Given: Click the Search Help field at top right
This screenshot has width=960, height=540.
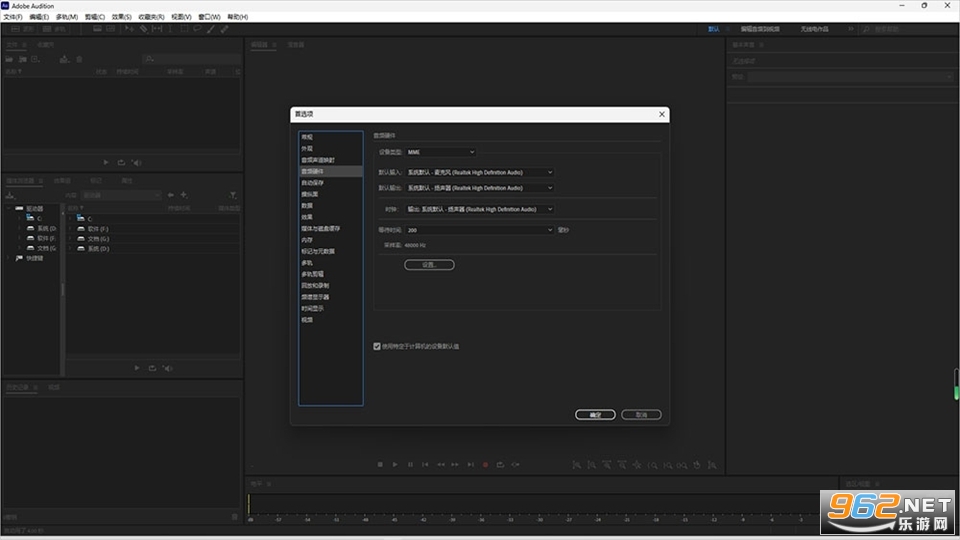Looking at the screenshot, I should tap(909, 29).
